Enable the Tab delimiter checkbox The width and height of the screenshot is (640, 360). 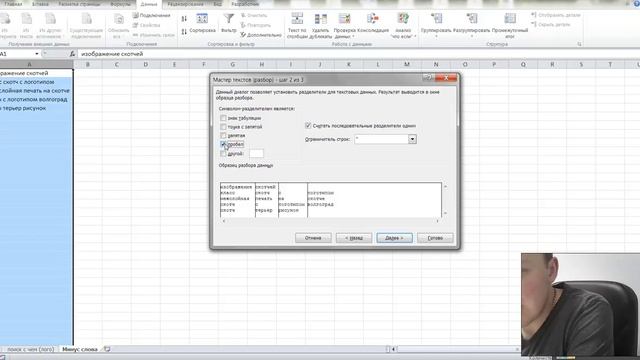223,118
